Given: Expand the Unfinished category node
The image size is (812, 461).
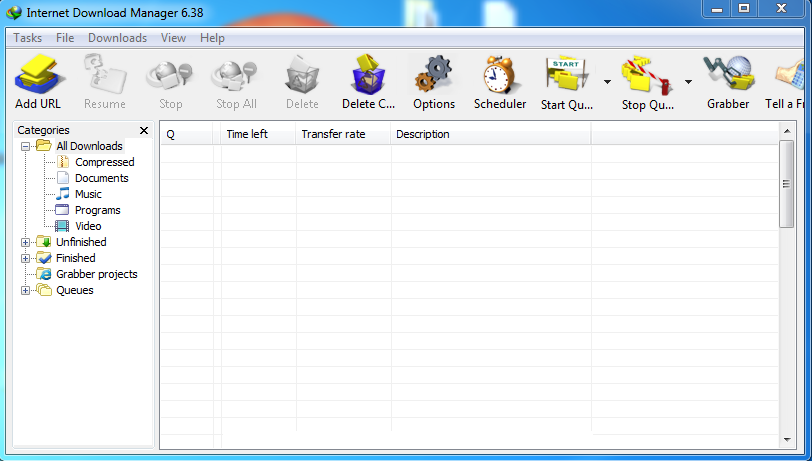Looking at the screenshot, I should click(x=25, y=242).
